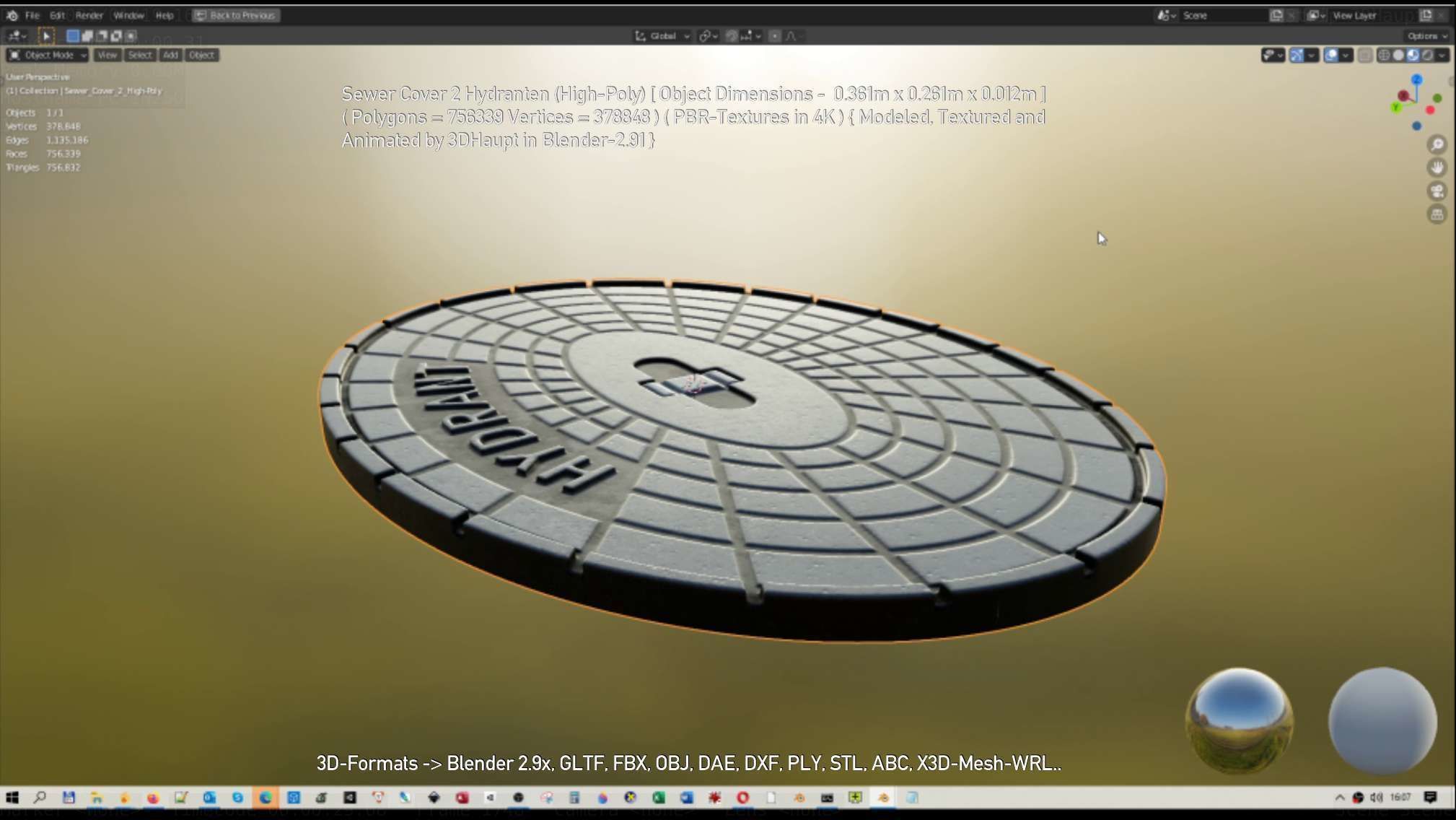Click the HDRI preview mirror sphere
This screenshot has width=1456, height=820.
pos(1239,721)
